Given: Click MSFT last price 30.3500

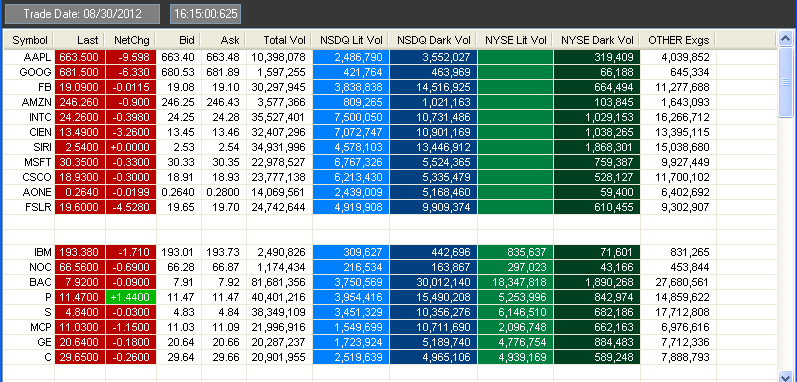Looking at the screenshot, I should tap(80, 163).
